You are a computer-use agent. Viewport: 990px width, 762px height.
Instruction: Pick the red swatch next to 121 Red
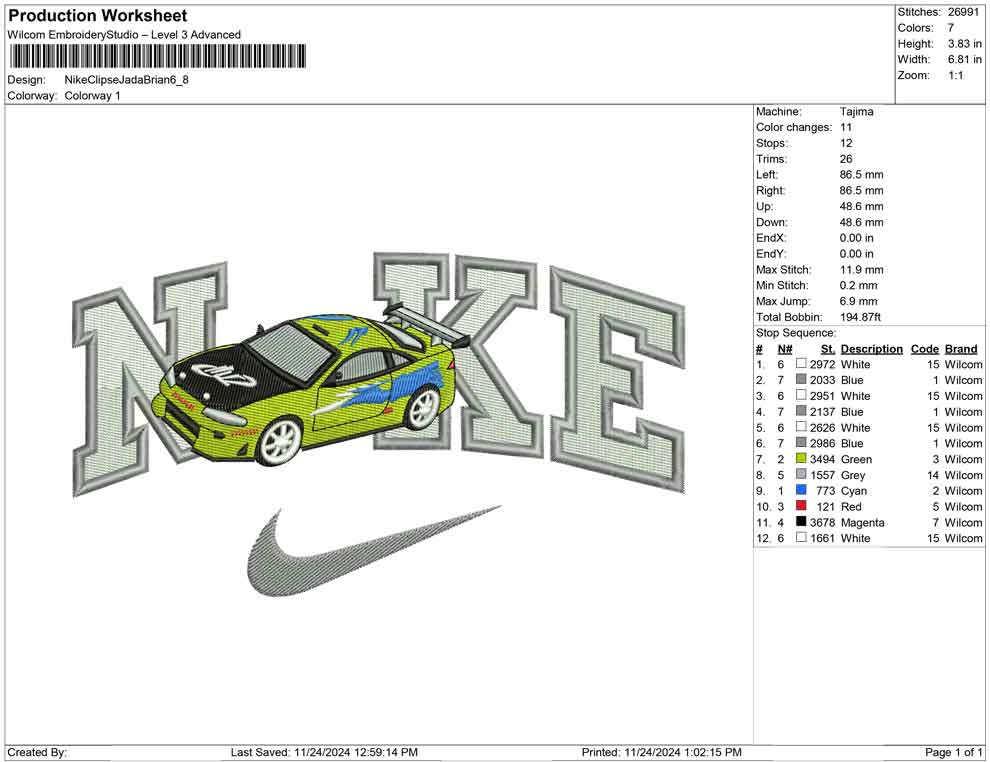point(801,506)
